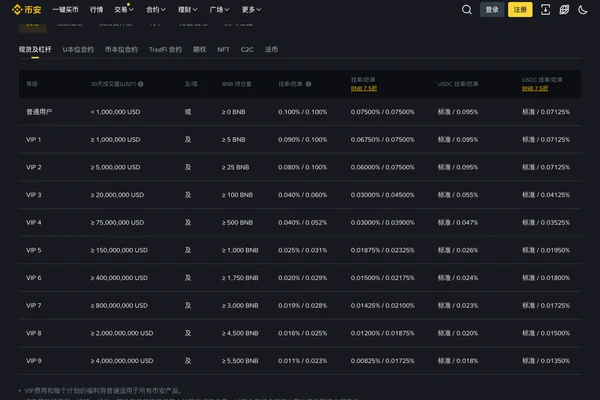The width and height of the screenshot is (600, 400).
Task: Open the search icon
Action: [x=466, y=10]
